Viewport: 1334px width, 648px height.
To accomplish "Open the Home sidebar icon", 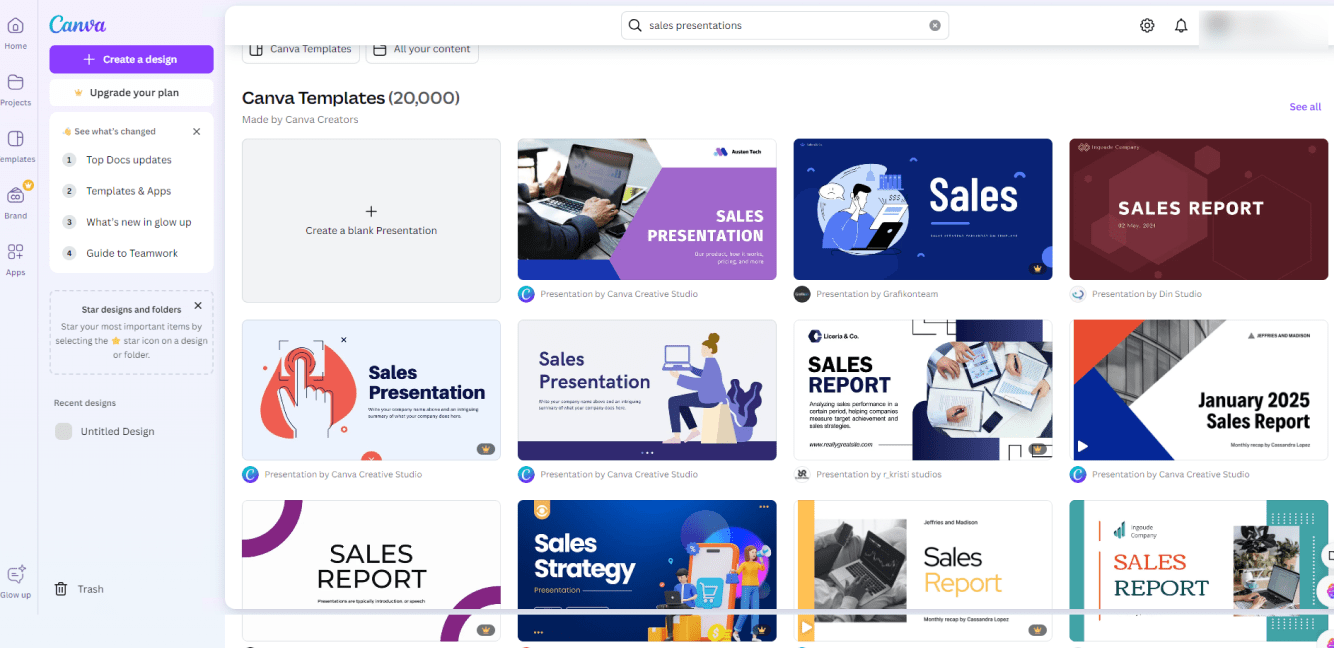I will pos(15,27).
